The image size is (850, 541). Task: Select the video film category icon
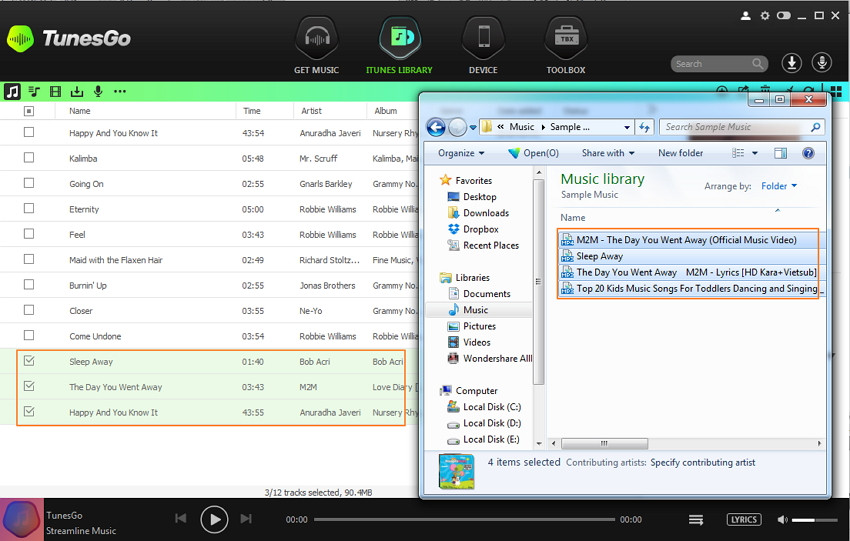click(55, 91)
